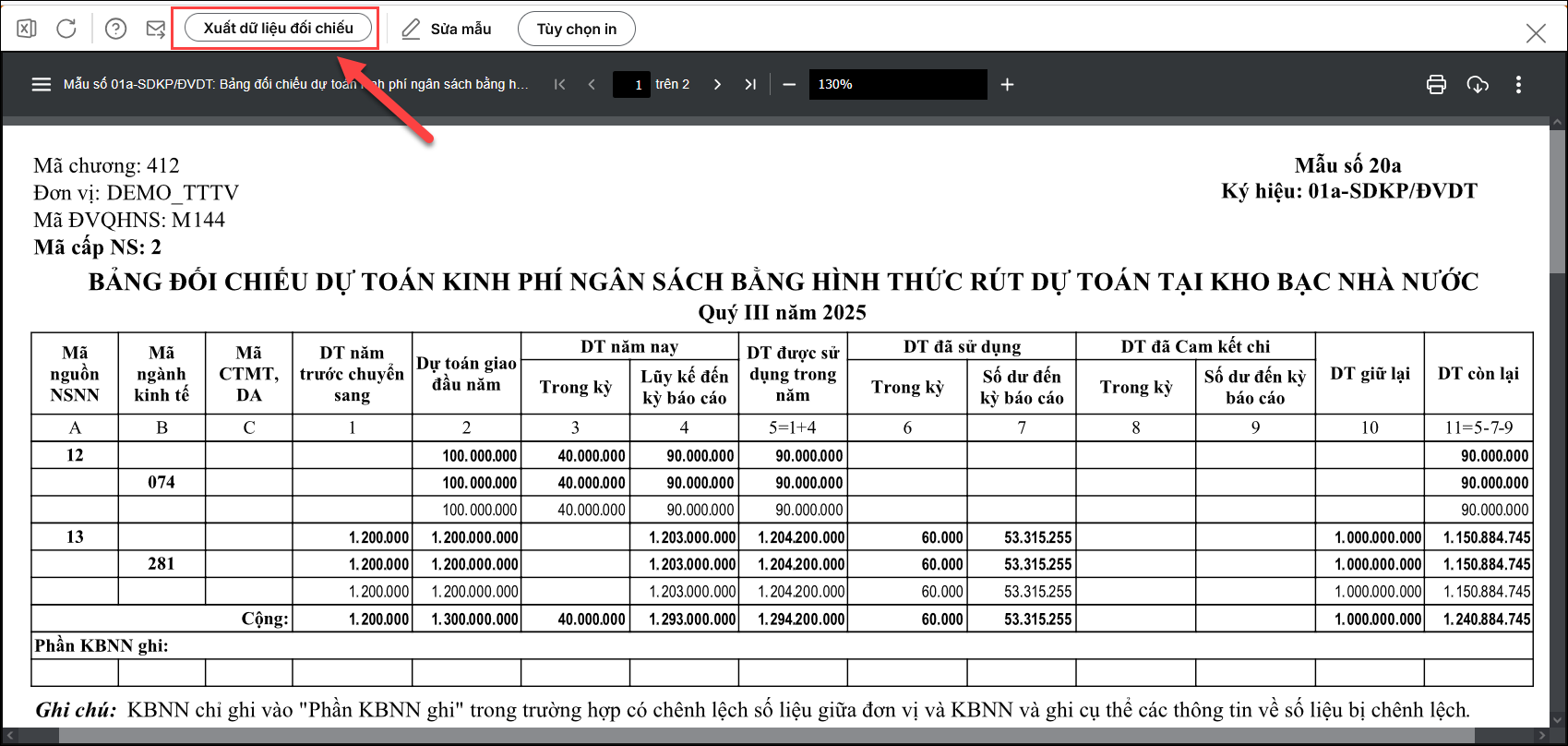Image resolution: width=1568 pixels, height=746 pixels.
Task: Click 'DT năm nay' group header
Action: click(629, 347)
